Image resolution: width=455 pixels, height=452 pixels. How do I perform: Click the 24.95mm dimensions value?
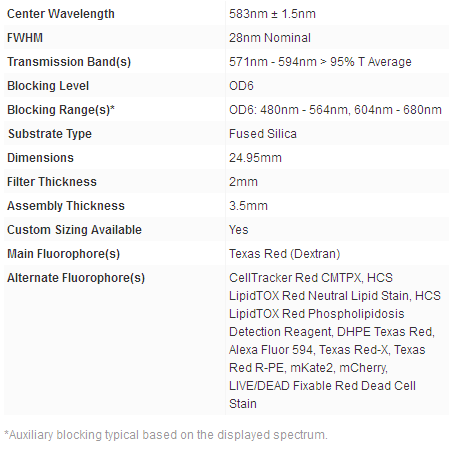(x=255, y=158)
